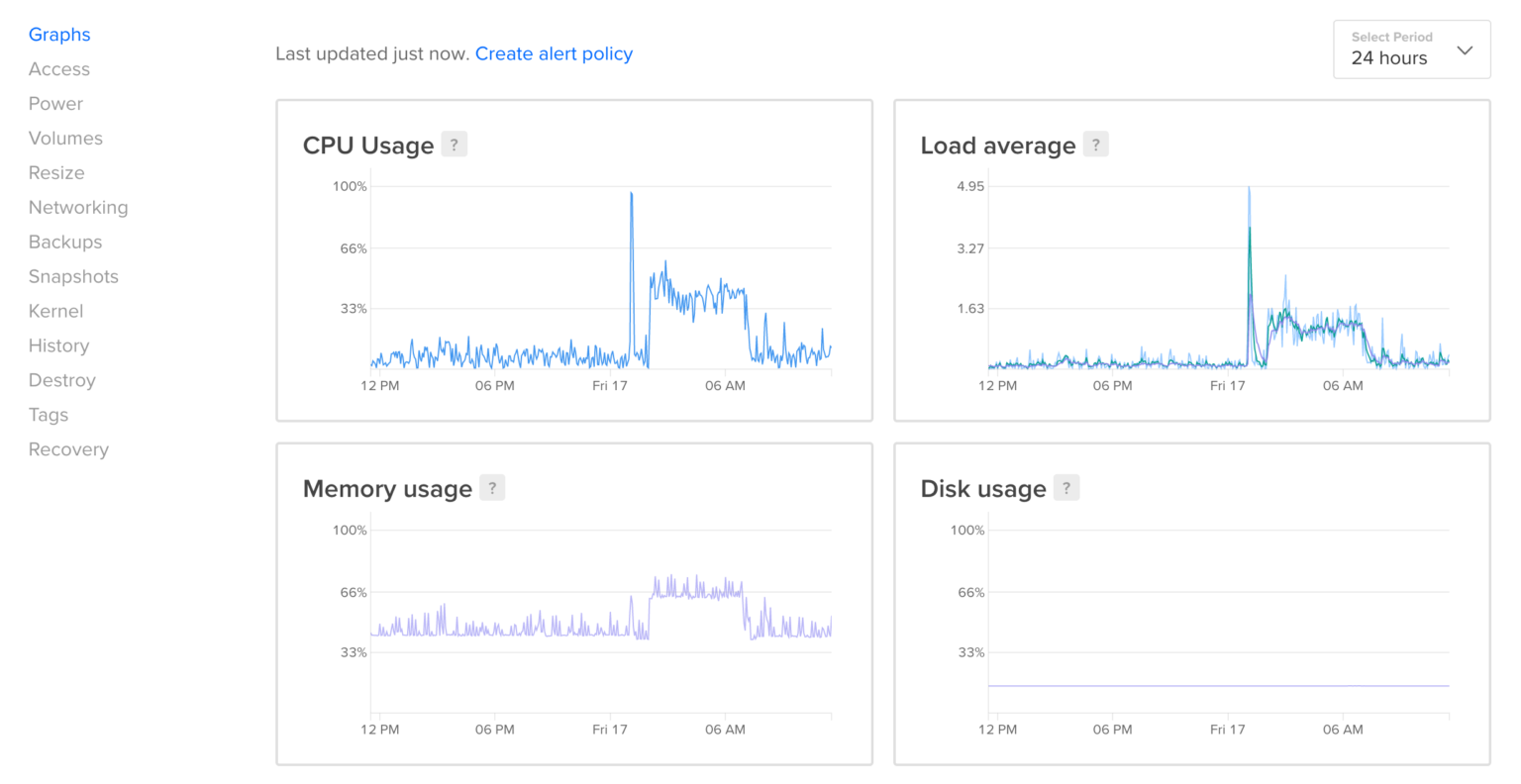Navigate to the Access page

pyautogui.click(x=58, y=68)
